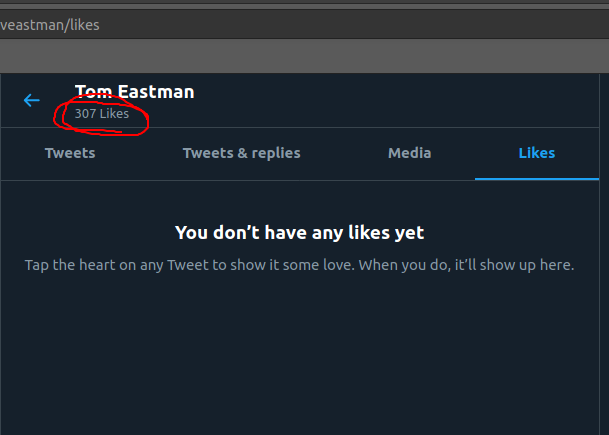
Task: Click the 'You don't have any likes yet' heading
Action: point(299,233)
